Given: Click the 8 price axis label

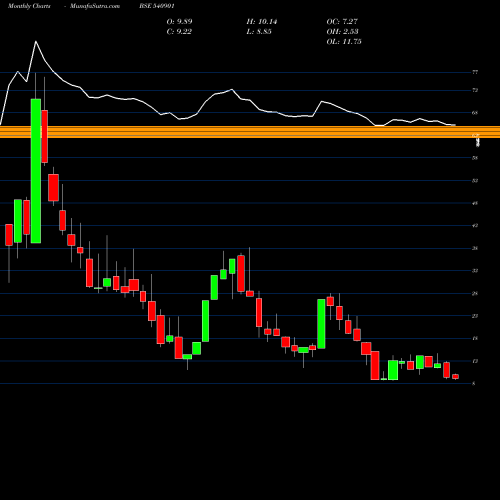Looking at the screenshot, I should 474,383.
